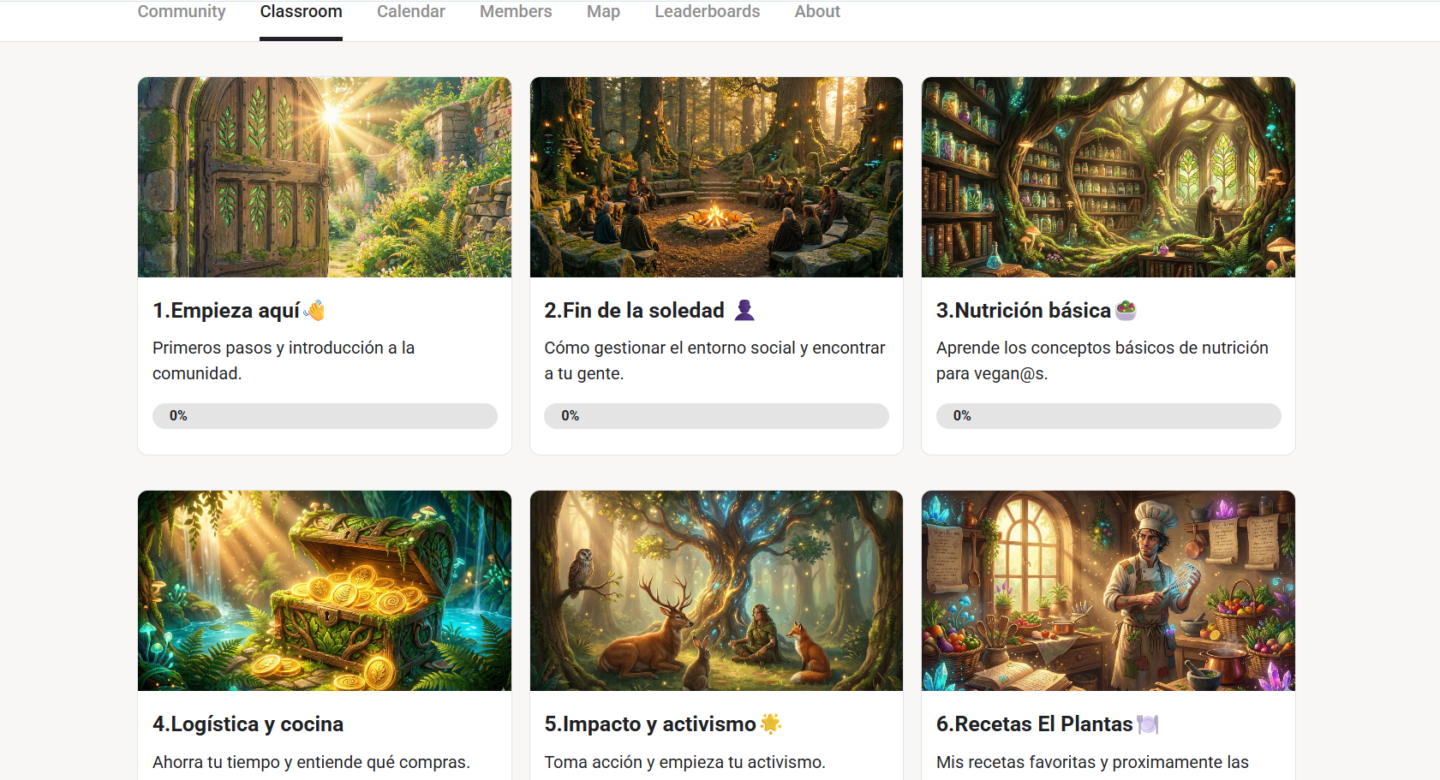View the Leaderboards tab
The width and height of the screenshot is (1440, 780).
point(707,12)
